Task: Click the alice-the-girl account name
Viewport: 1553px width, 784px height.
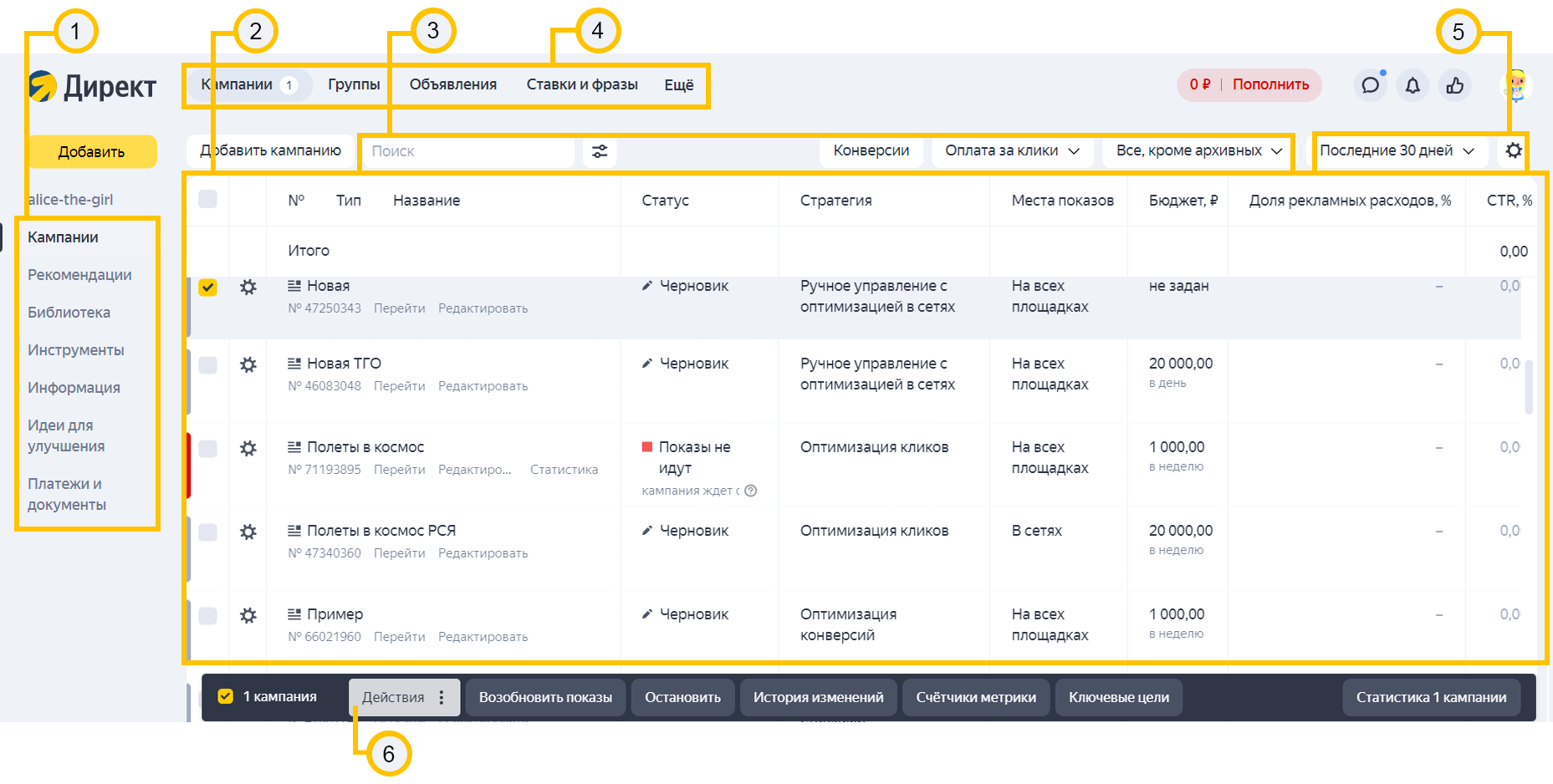Action: tap(70, 200)
